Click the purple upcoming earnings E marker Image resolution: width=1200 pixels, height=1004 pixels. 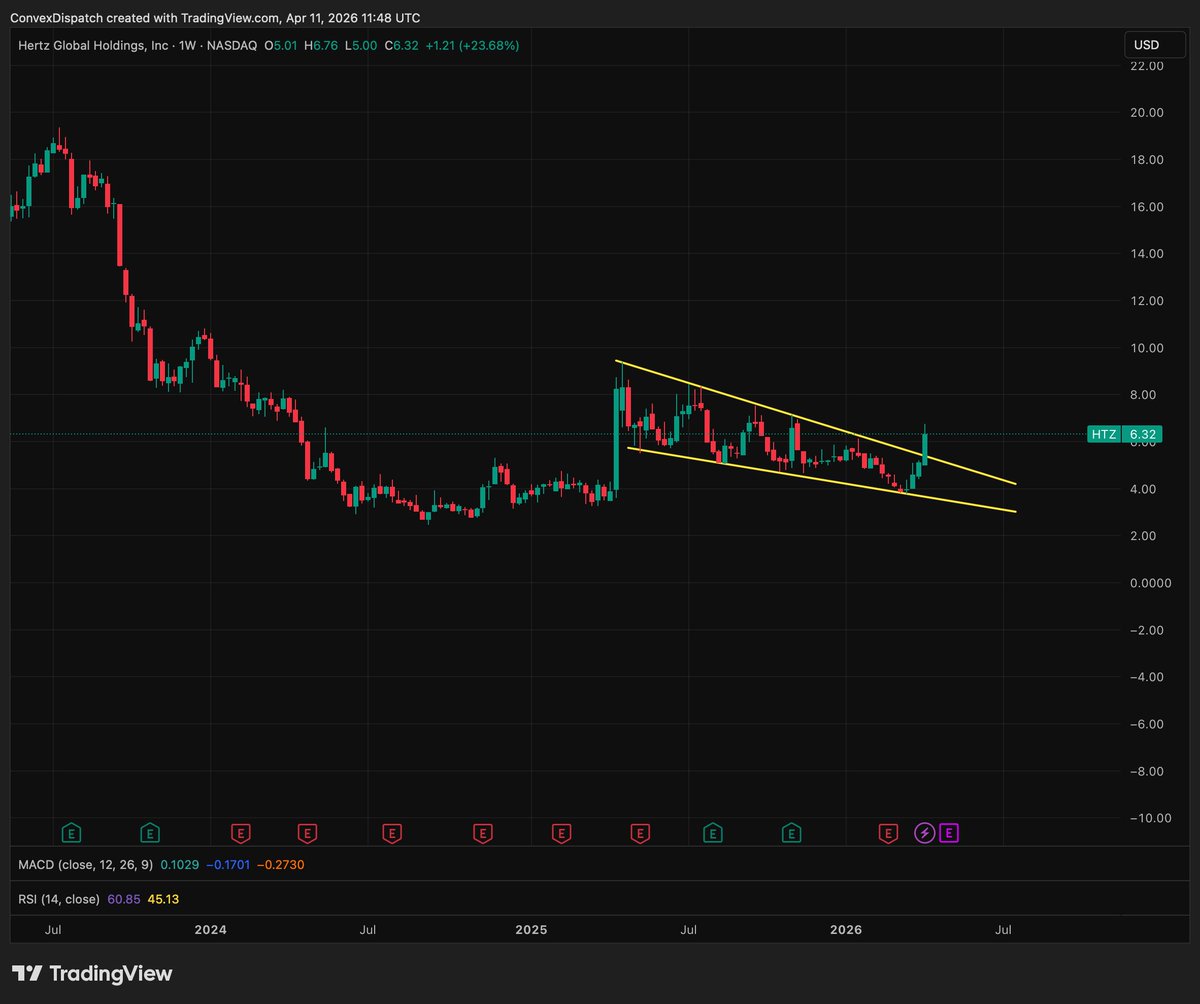(949, 832)
